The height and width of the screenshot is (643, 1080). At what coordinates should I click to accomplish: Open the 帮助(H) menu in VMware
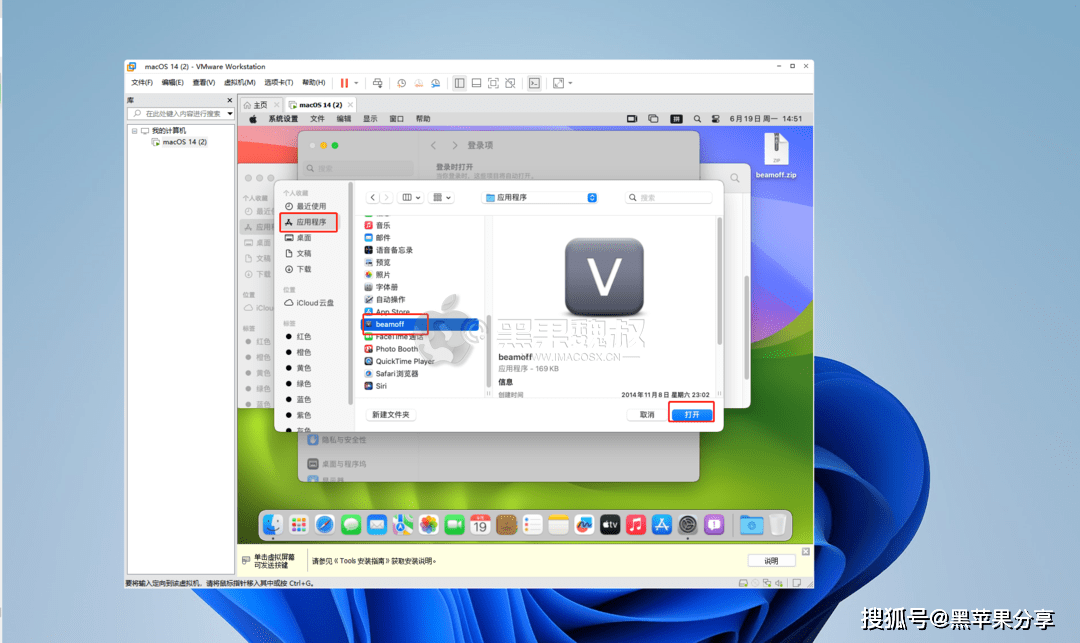314,83
